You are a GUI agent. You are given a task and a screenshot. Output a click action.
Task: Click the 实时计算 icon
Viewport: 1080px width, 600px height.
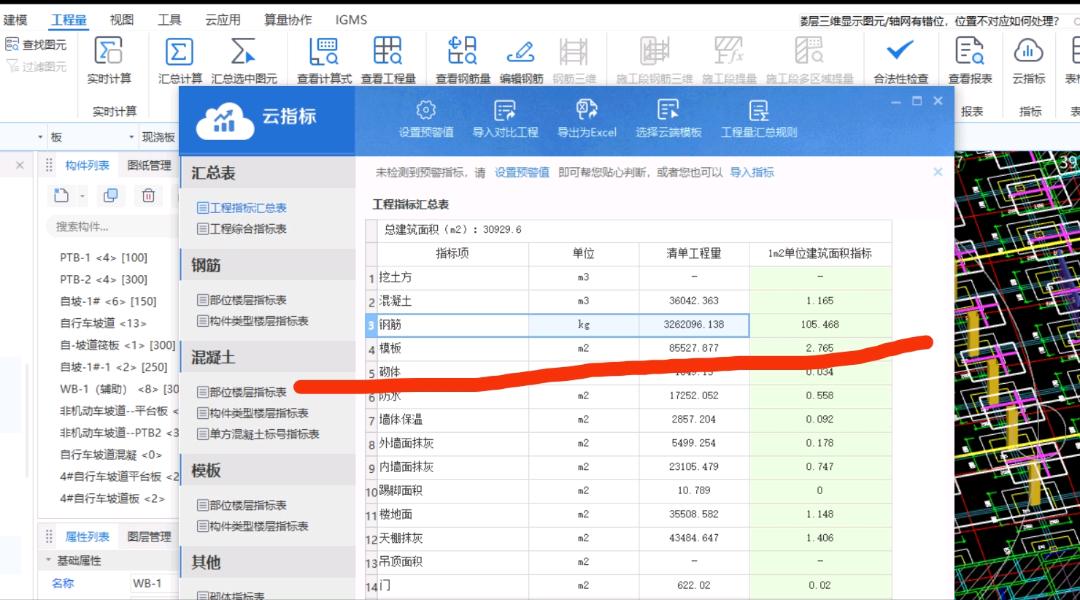click(x=108, y=51)
